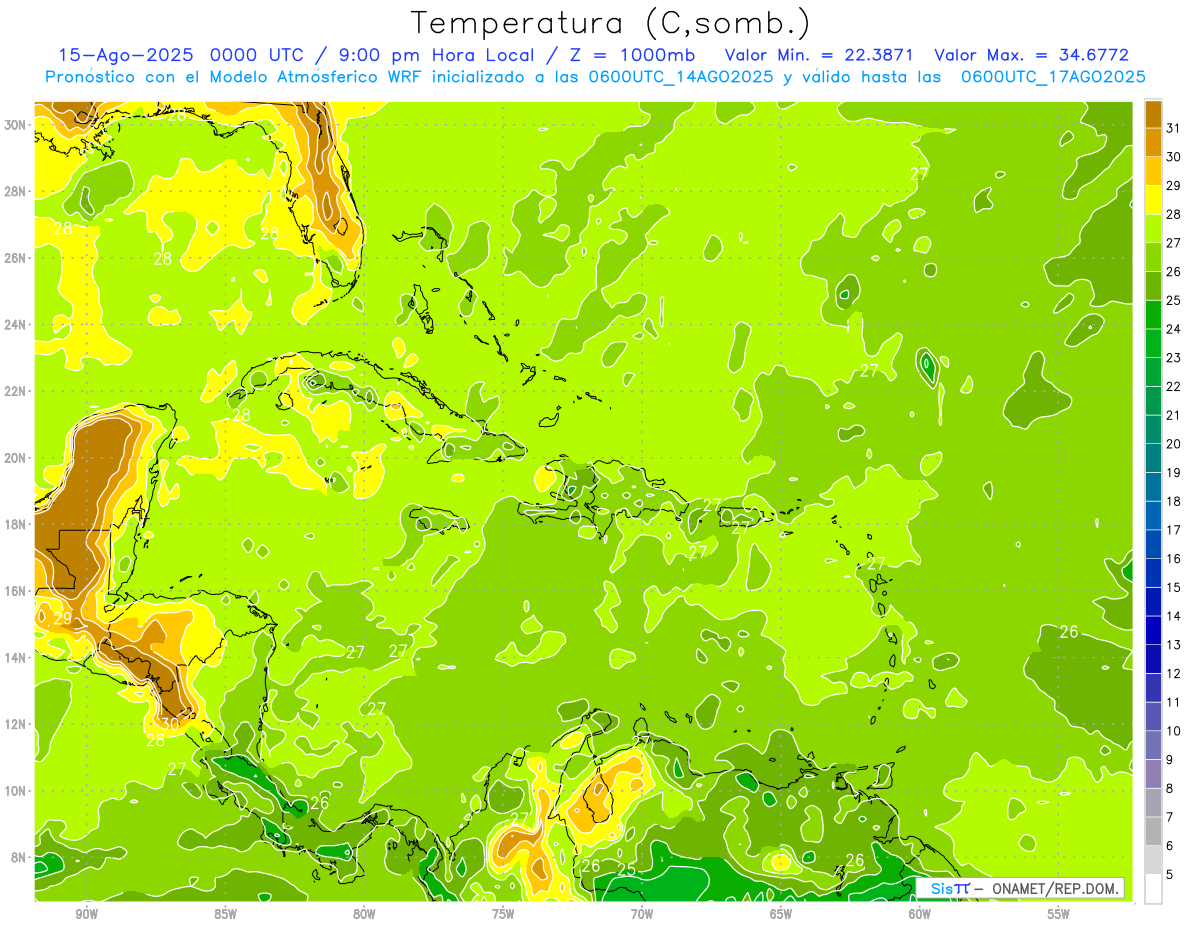Image resolution: width=1200 pixels, height=927 pixels.
Task: Pick the yellow legend swatch between 28 and 29
Action: (1153, 201)
